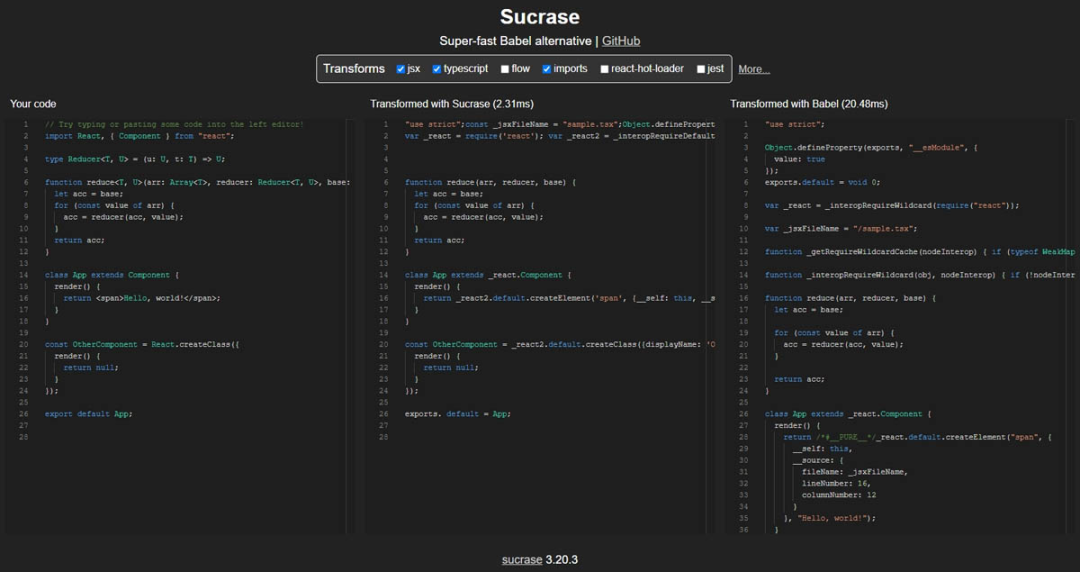Click 'class App extends Component {' in left editor
Image resolution: width=1080 pixels, height=572 pixels.
112,275
